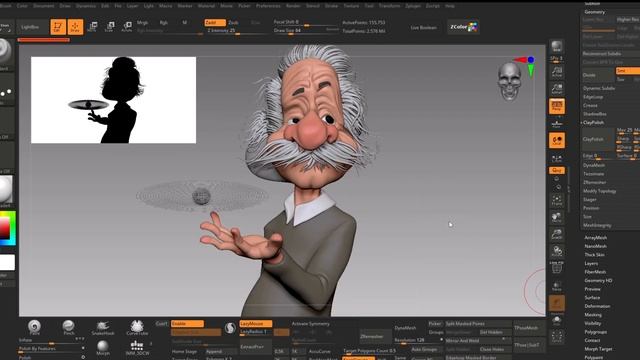
Task: Activate the Edit mode button
Action: pyautogui.click(x=58, y=27)
